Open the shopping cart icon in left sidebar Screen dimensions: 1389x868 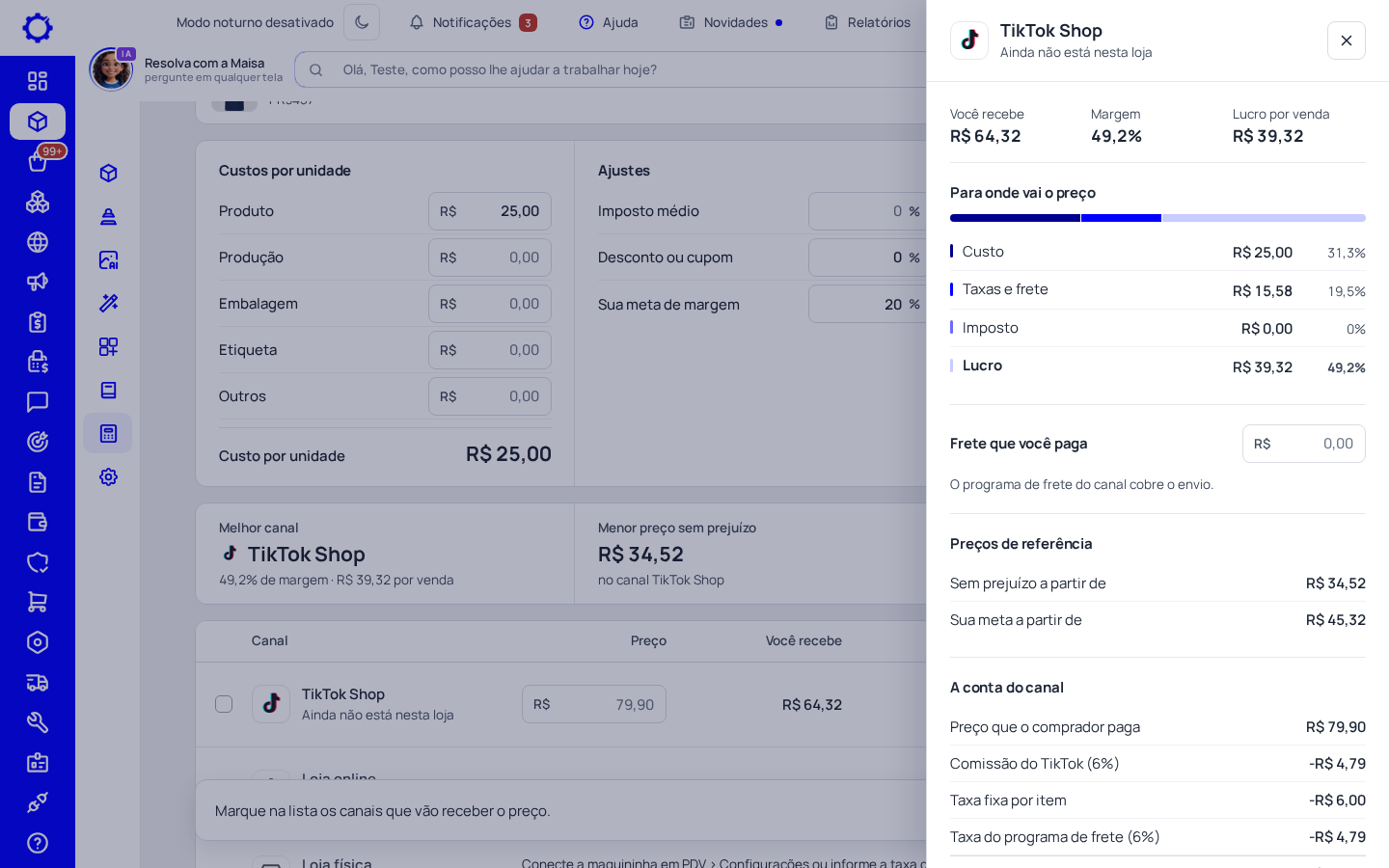(x=38, y=602)
